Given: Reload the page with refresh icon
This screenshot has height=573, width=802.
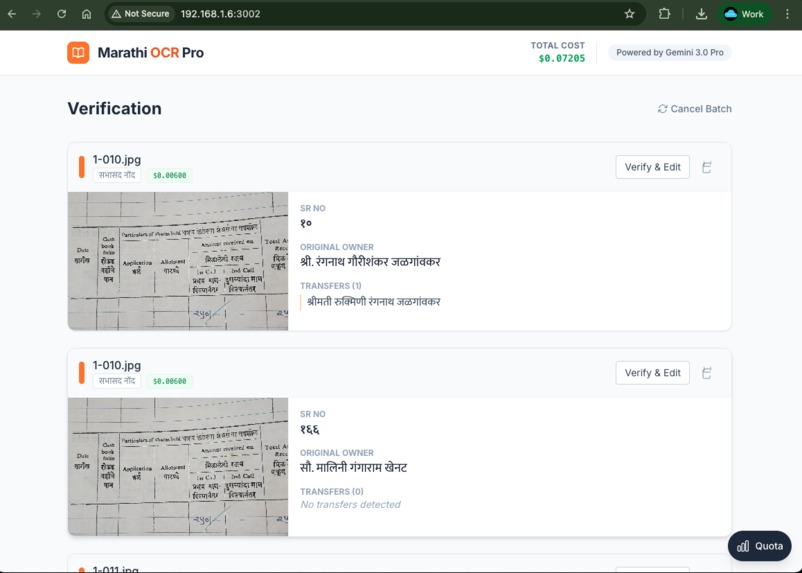Looking at the screenshot, I should pos(61,14).
